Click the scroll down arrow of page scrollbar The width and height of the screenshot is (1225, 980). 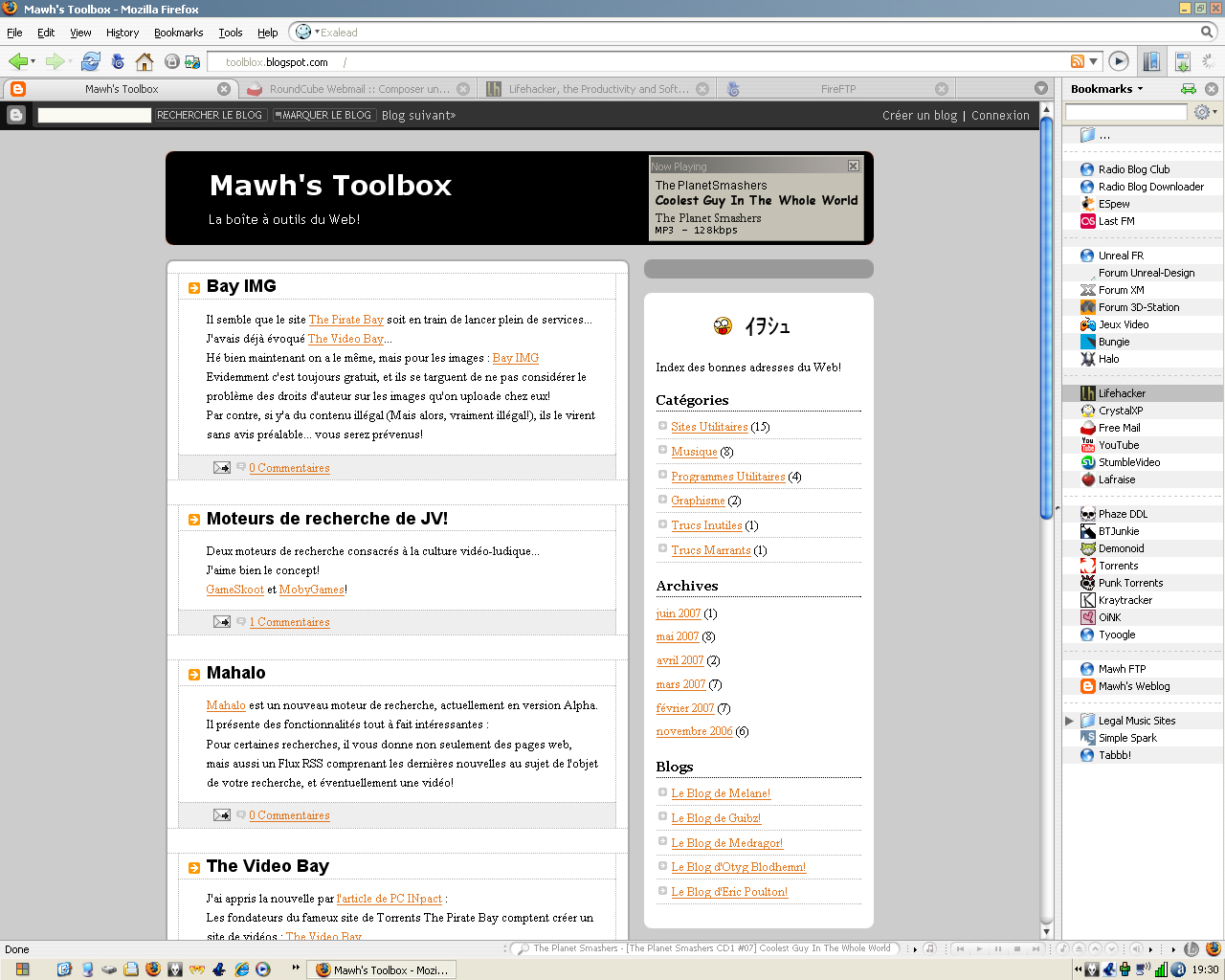[1046, 931]
